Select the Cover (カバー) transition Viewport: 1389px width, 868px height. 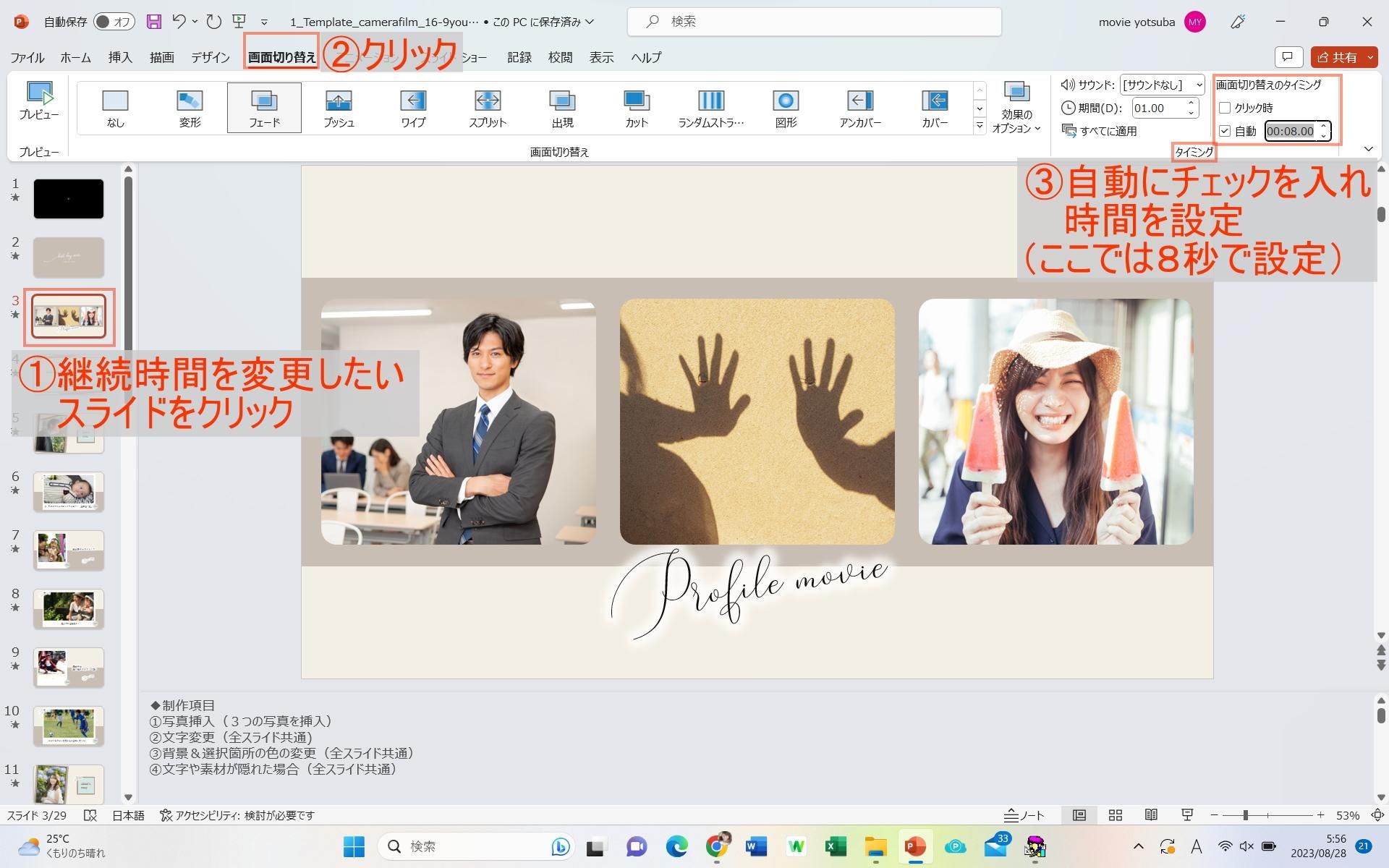click(935, 108)
